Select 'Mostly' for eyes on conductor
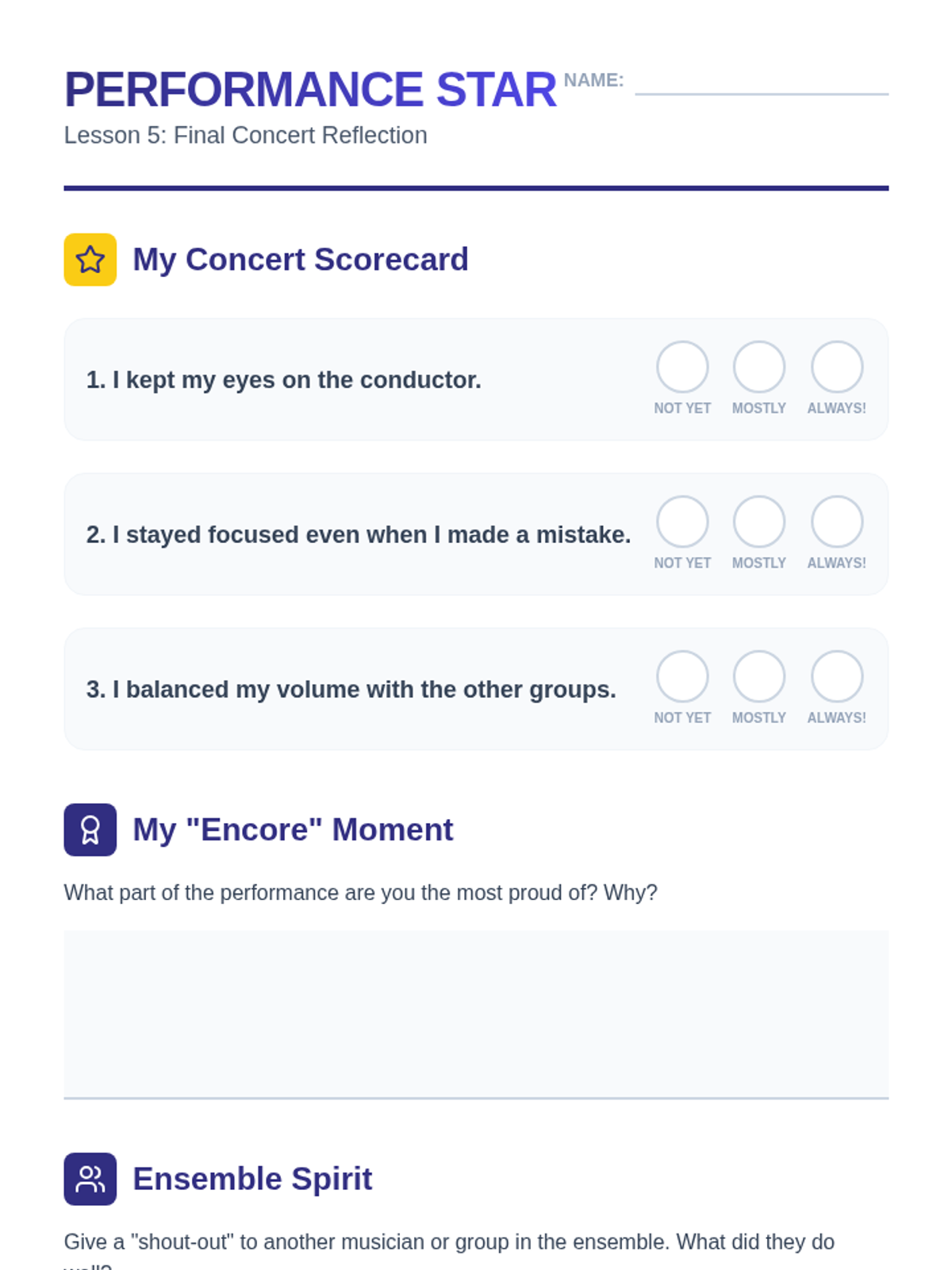The height and width of the screenshot is (1270, 952). pos(758,367)
